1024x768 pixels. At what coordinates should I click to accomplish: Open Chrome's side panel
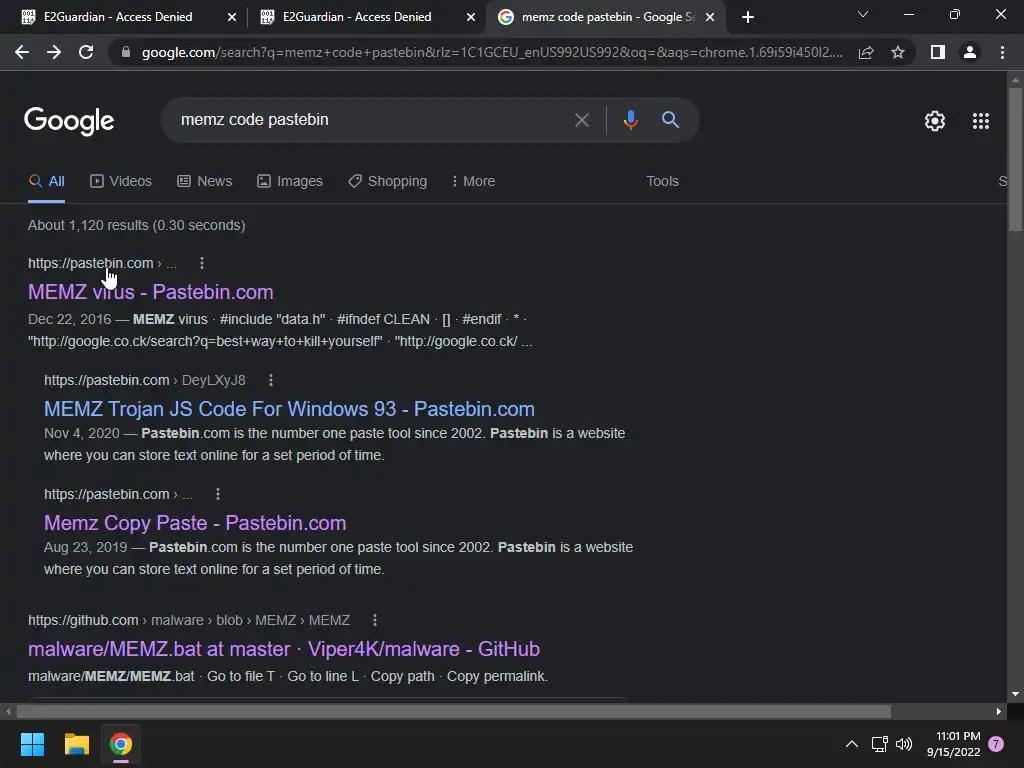click(938, 52)
